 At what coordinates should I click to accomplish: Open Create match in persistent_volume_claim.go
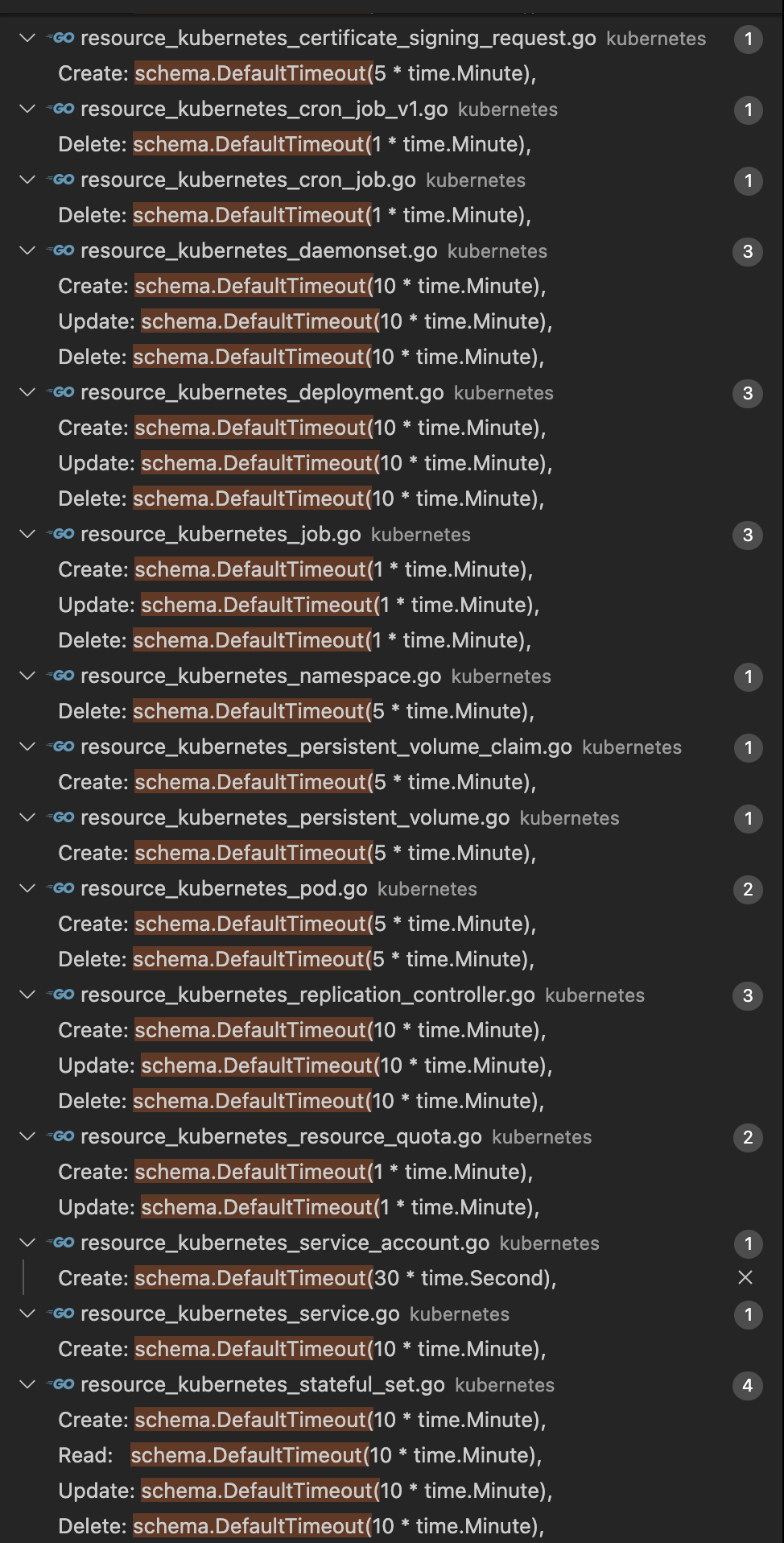(x=297, y=782)
